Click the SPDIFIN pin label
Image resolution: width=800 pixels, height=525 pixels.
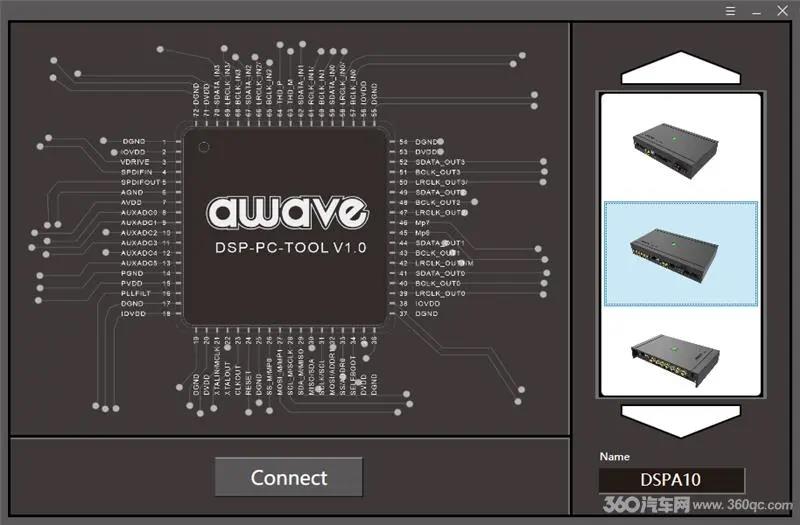136,172
